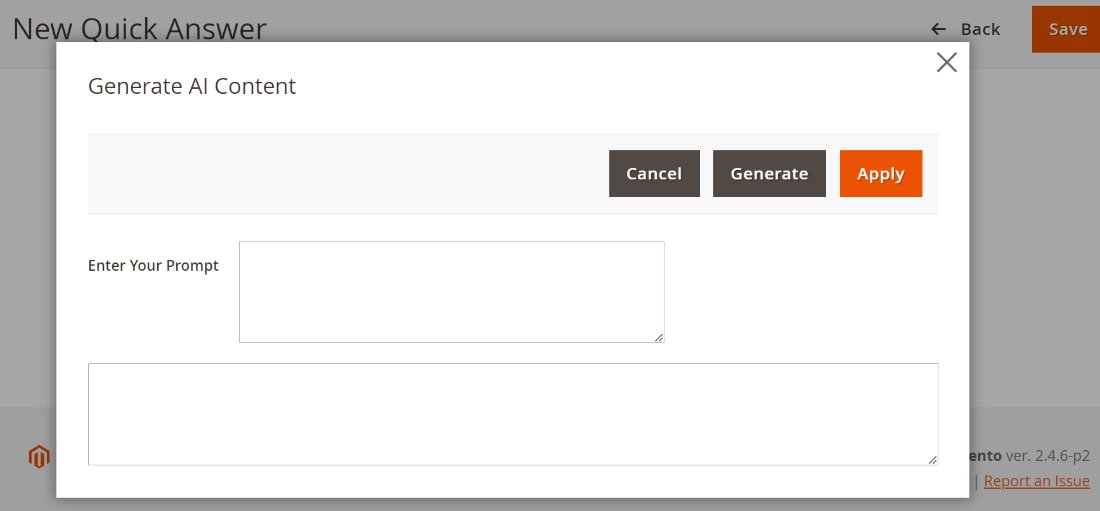Focus the Enter Your Prompt text area
The width and height of the screenshot is (1100, 511).
tap(451, 291)
